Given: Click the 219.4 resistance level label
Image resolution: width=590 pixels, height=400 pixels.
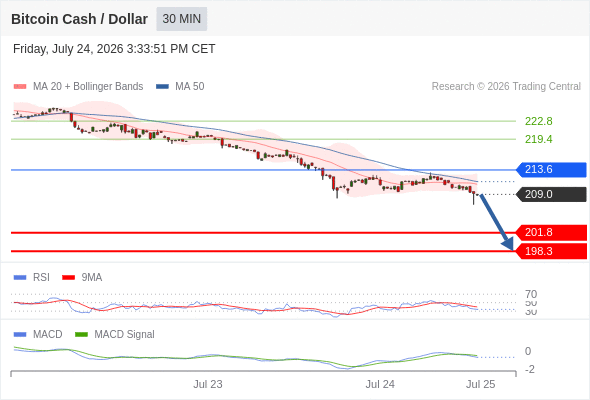Looking at the screenshot, I should pos(538,139).
